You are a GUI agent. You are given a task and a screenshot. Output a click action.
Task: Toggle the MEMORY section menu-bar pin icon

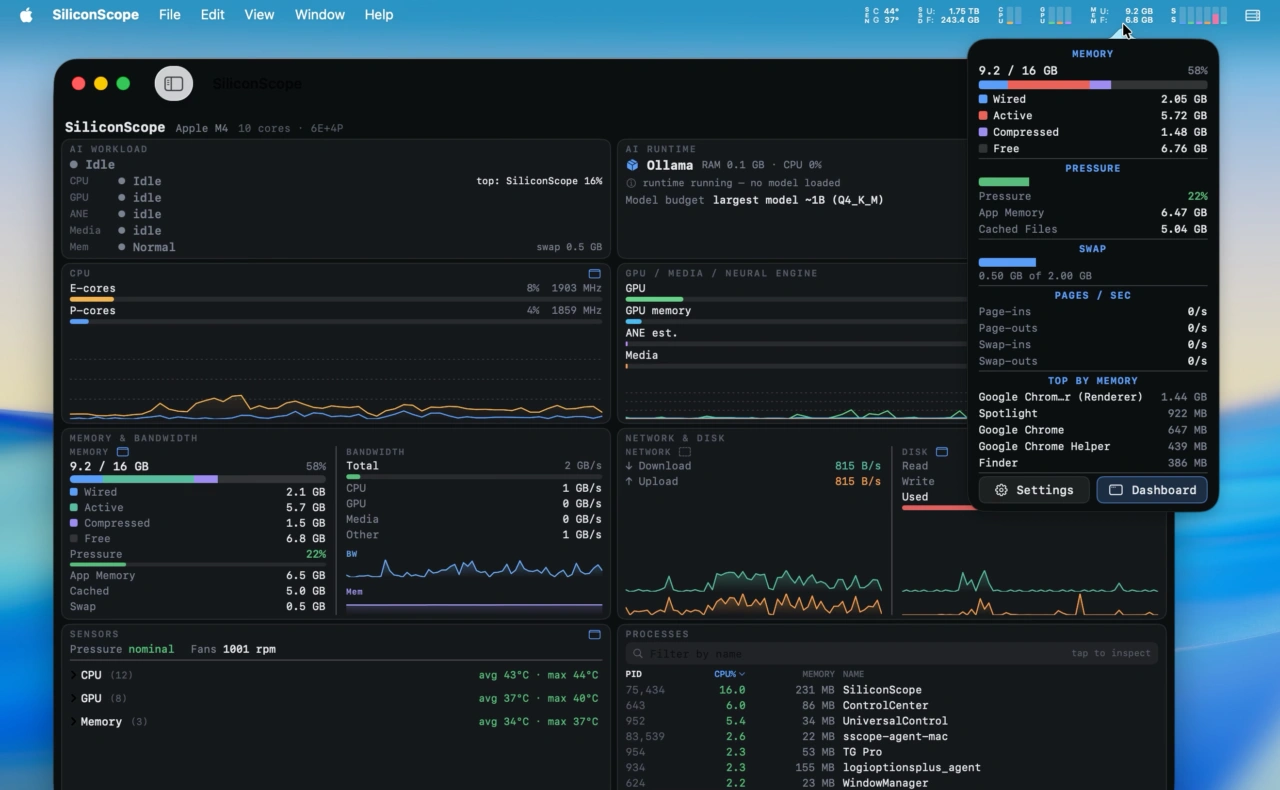pyautogui.click(x=122, y=452)
